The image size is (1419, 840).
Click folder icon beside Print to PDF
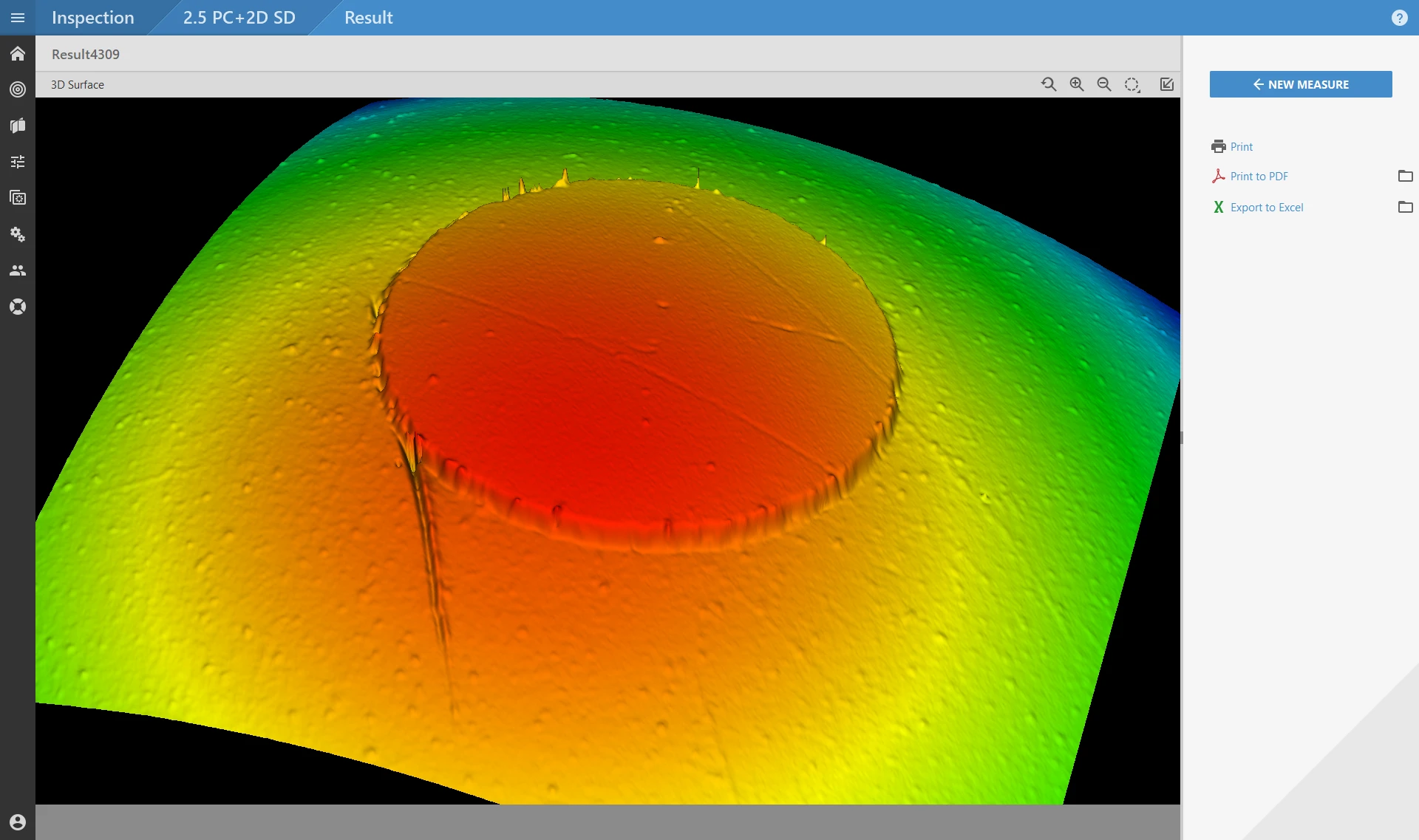tap(1405, 176)
